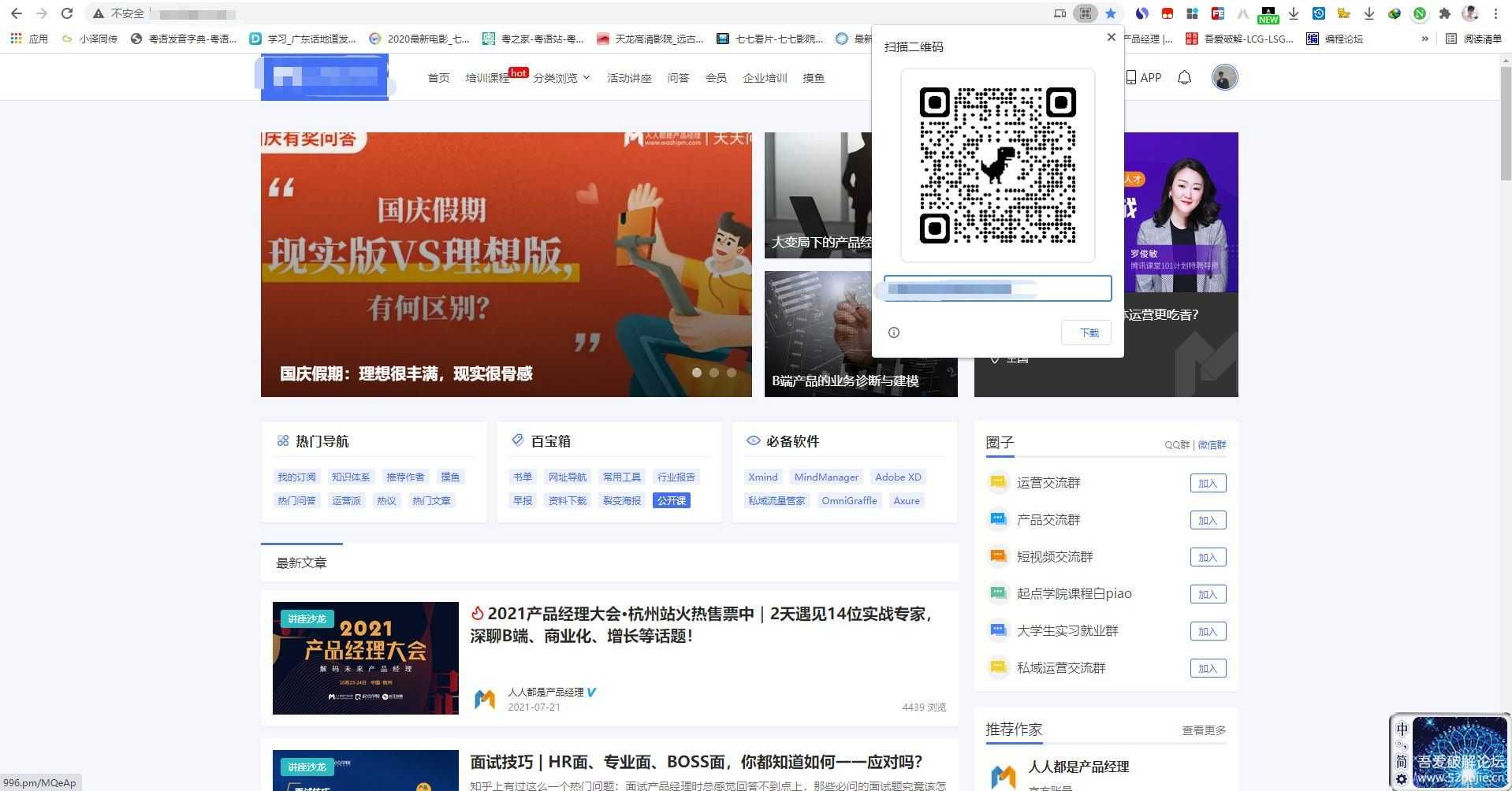Click the bookmark star icon

click(x=1111, y=13)
